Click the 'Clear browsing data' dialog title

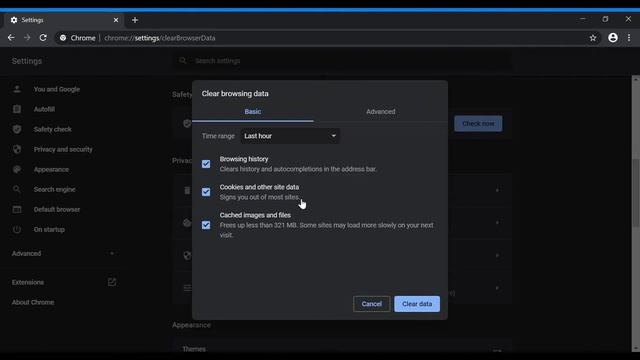(235, 93)
